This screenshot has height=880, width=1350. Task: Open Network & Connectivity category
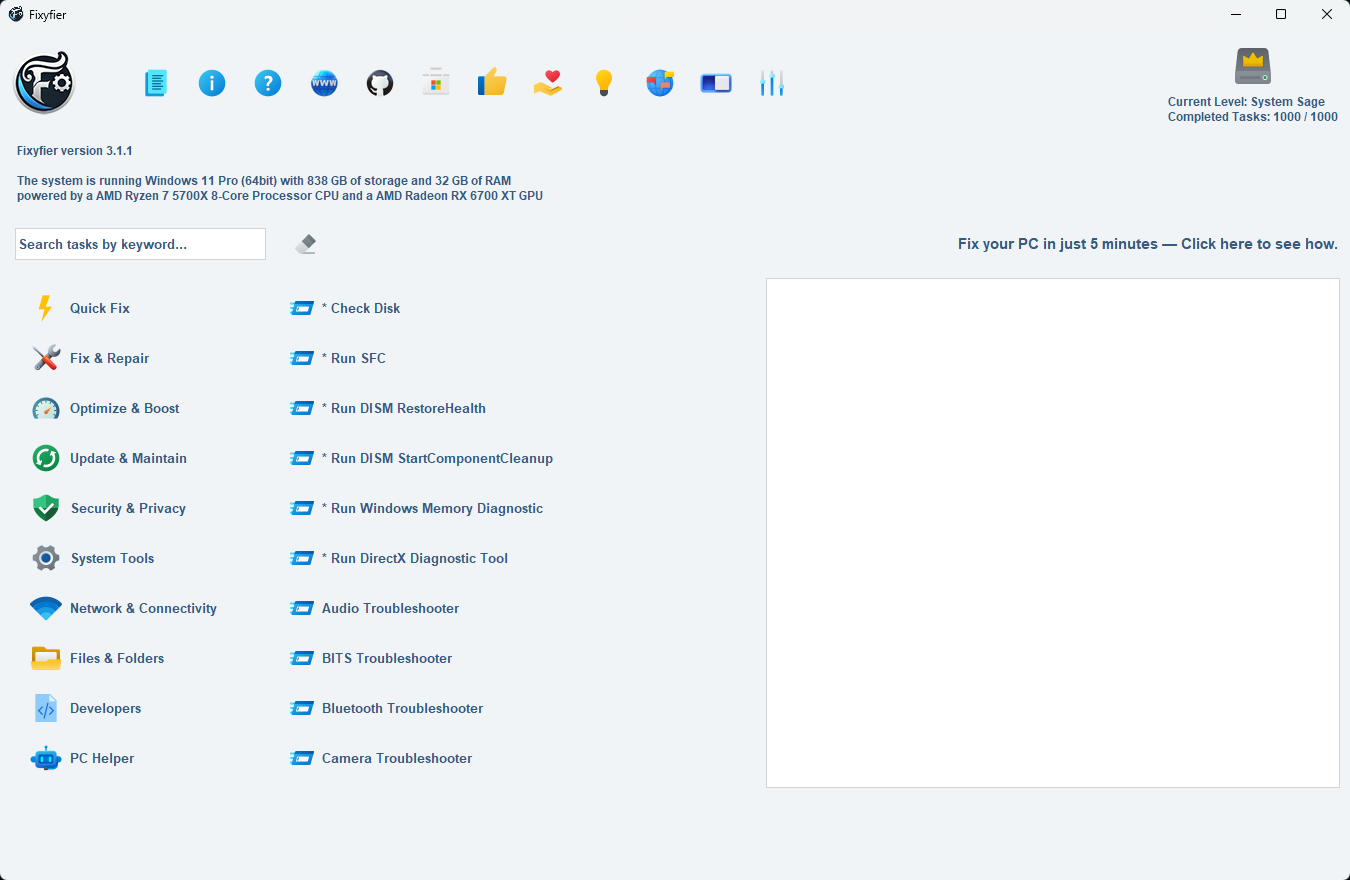pyautogui.click(x=124, y=608)
